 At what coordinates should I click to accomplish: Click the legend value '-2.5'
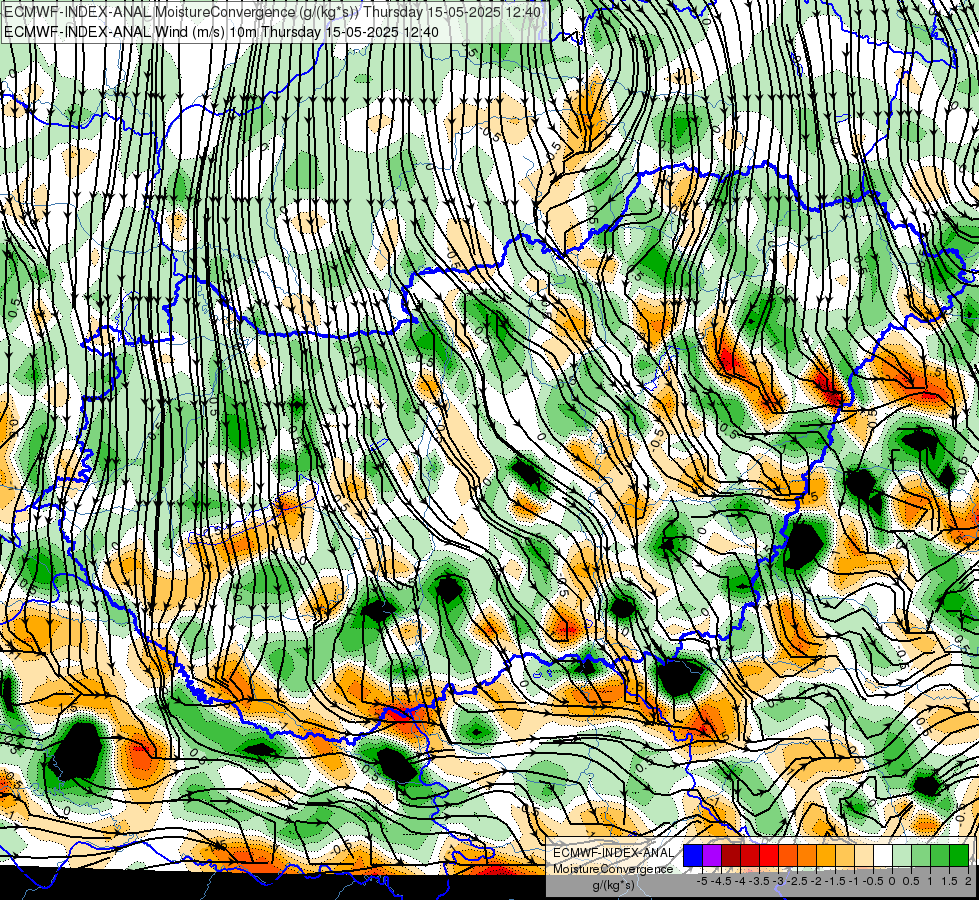click(797, 881)
